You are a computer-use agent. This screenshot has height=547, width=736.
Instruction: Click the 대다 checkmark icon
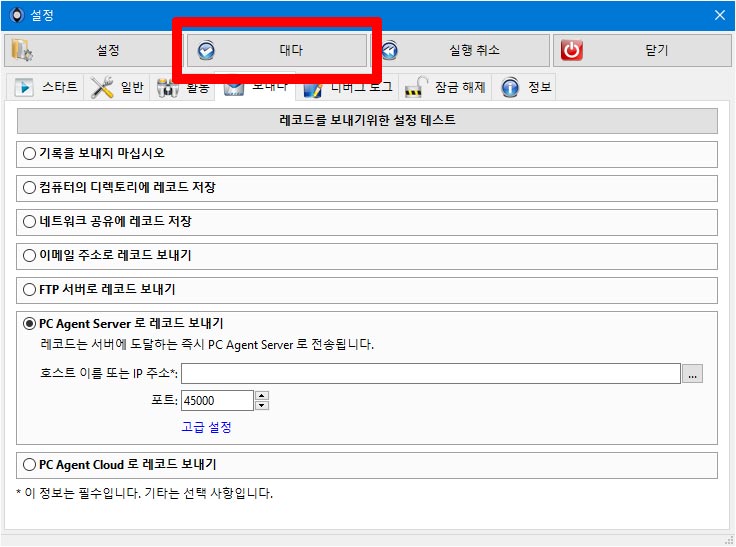206,50
